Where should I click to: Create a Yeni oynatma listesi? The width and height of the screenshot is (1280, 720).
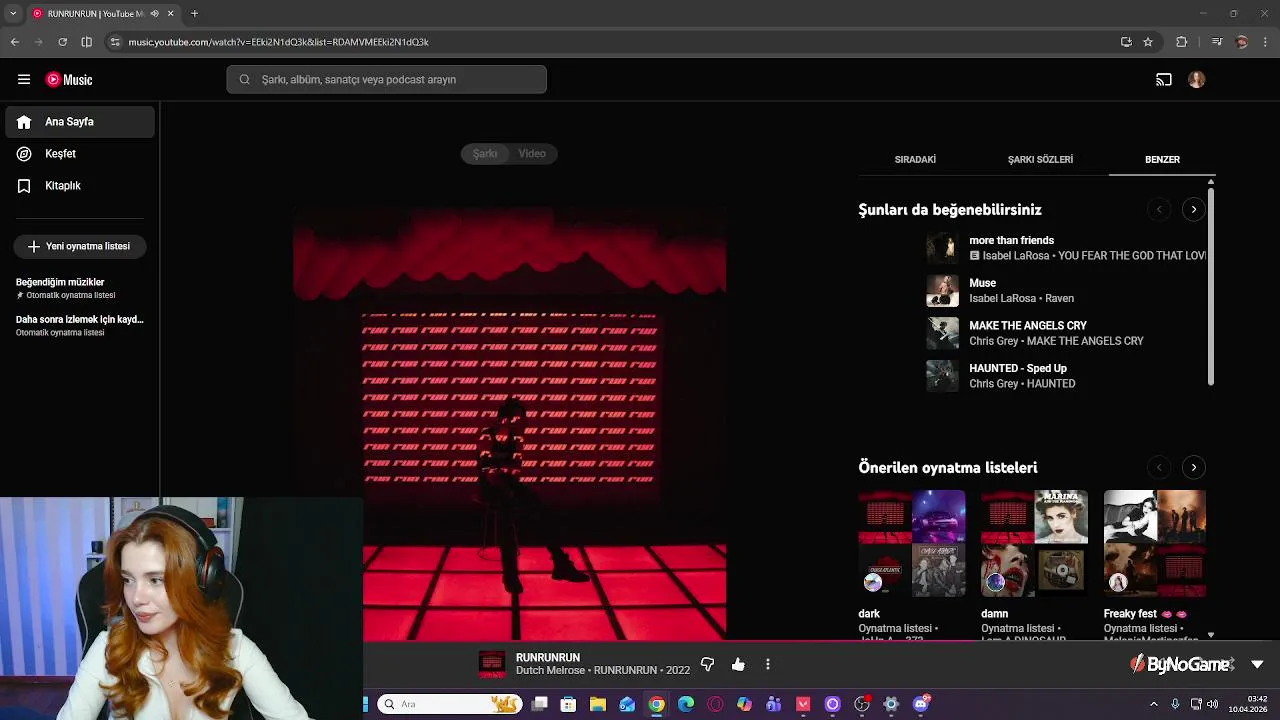coord(80,246)
